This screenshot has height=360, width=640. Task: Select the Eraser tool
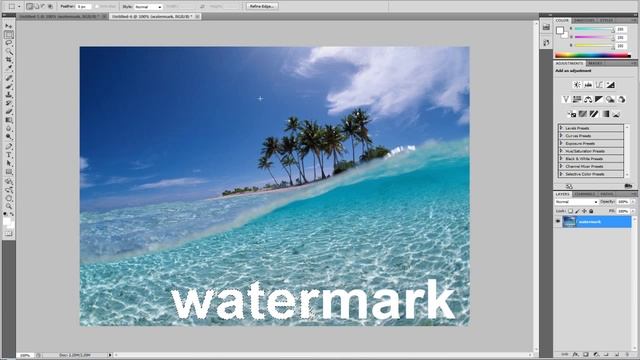click(x=9, y=112)
